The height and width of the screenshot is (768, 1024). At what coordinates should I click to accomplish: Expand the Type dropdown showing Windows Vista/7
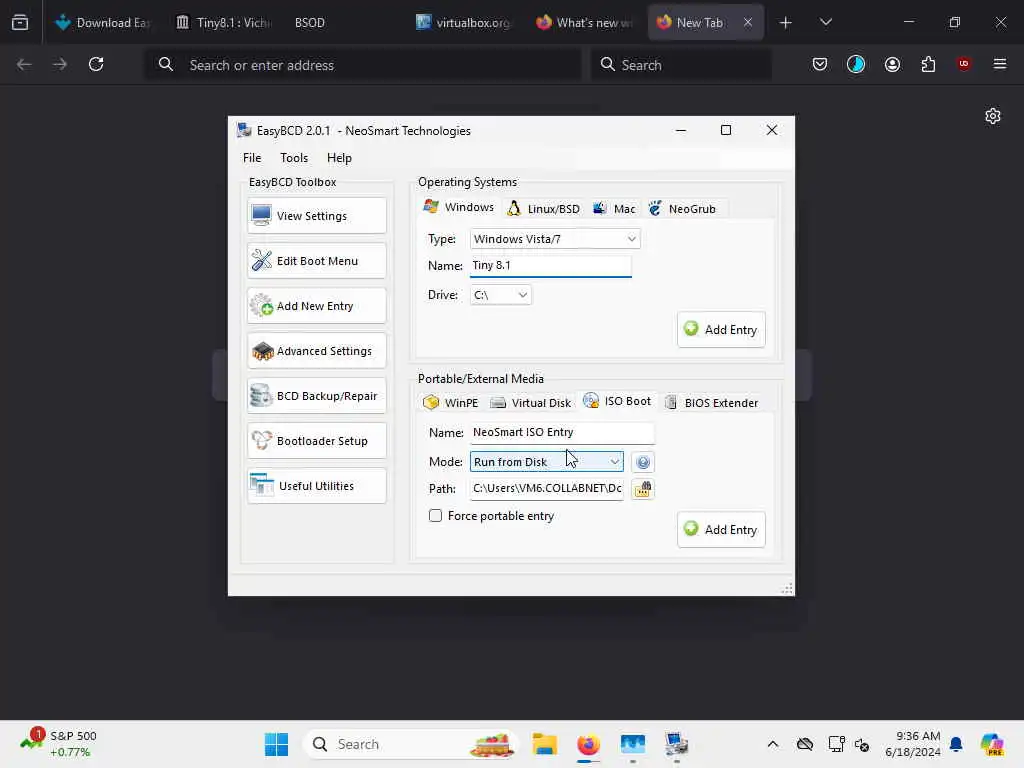[555, 239]
